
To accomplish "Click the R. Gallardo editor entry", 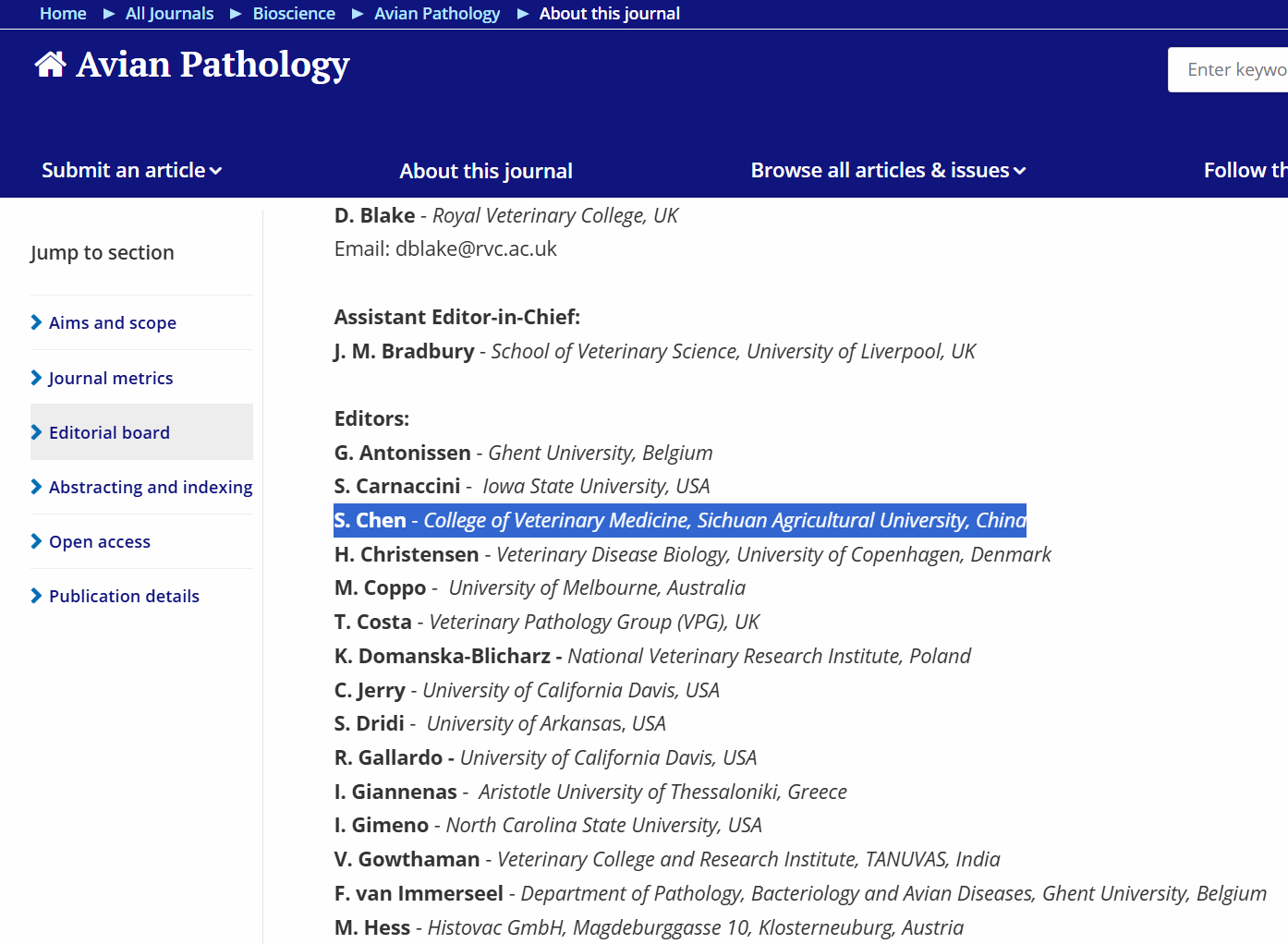I will (545, 757).
